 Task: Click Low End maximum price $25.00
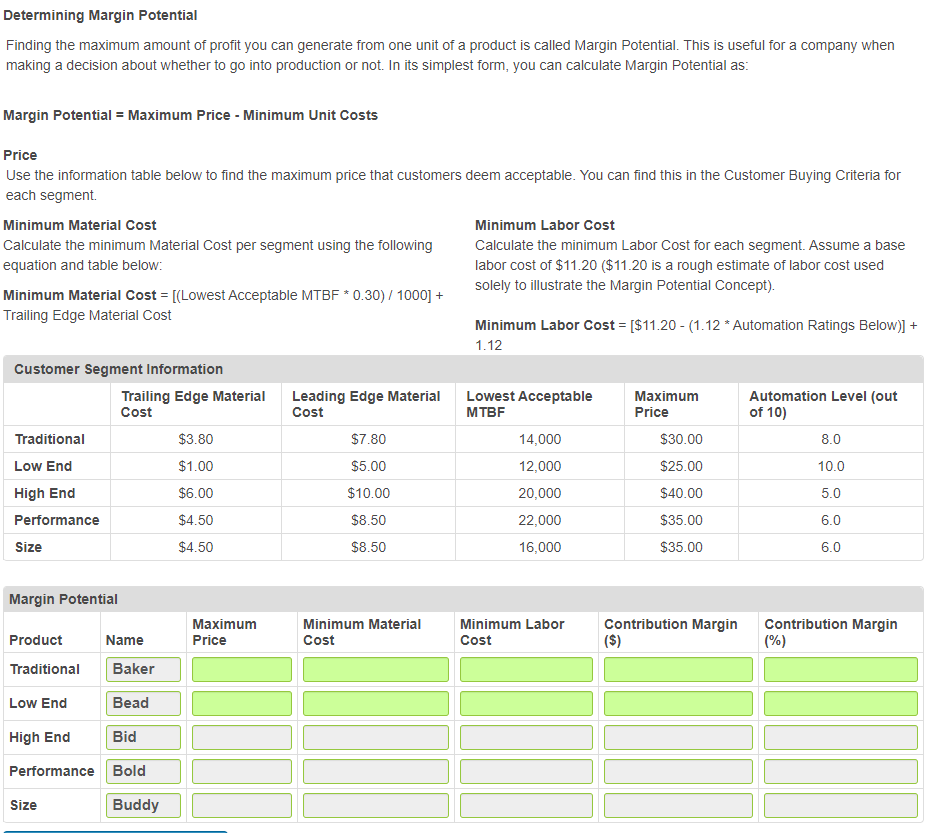(x=681, y=466)
